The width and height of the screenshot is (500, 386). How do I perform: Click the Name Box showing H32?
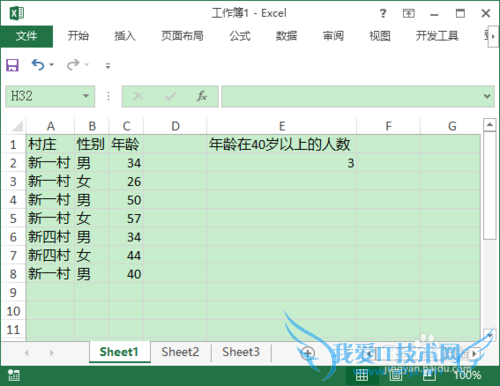pos(50,96)
